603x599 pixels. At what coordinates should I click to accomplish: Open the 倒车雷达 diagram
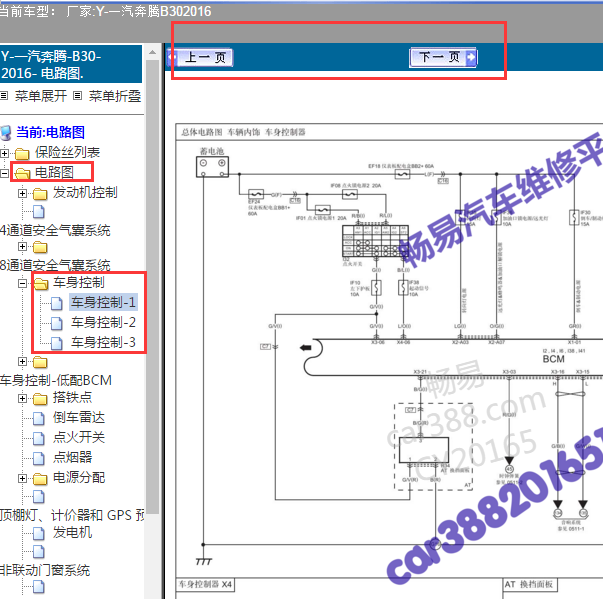tap(79, 417)
